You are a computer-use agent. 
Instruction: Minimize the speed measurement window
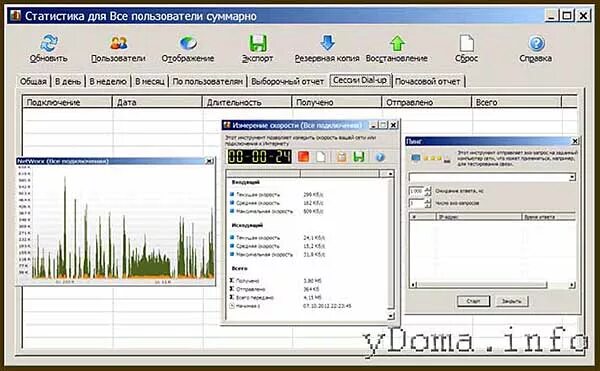[x=374, y=125]
